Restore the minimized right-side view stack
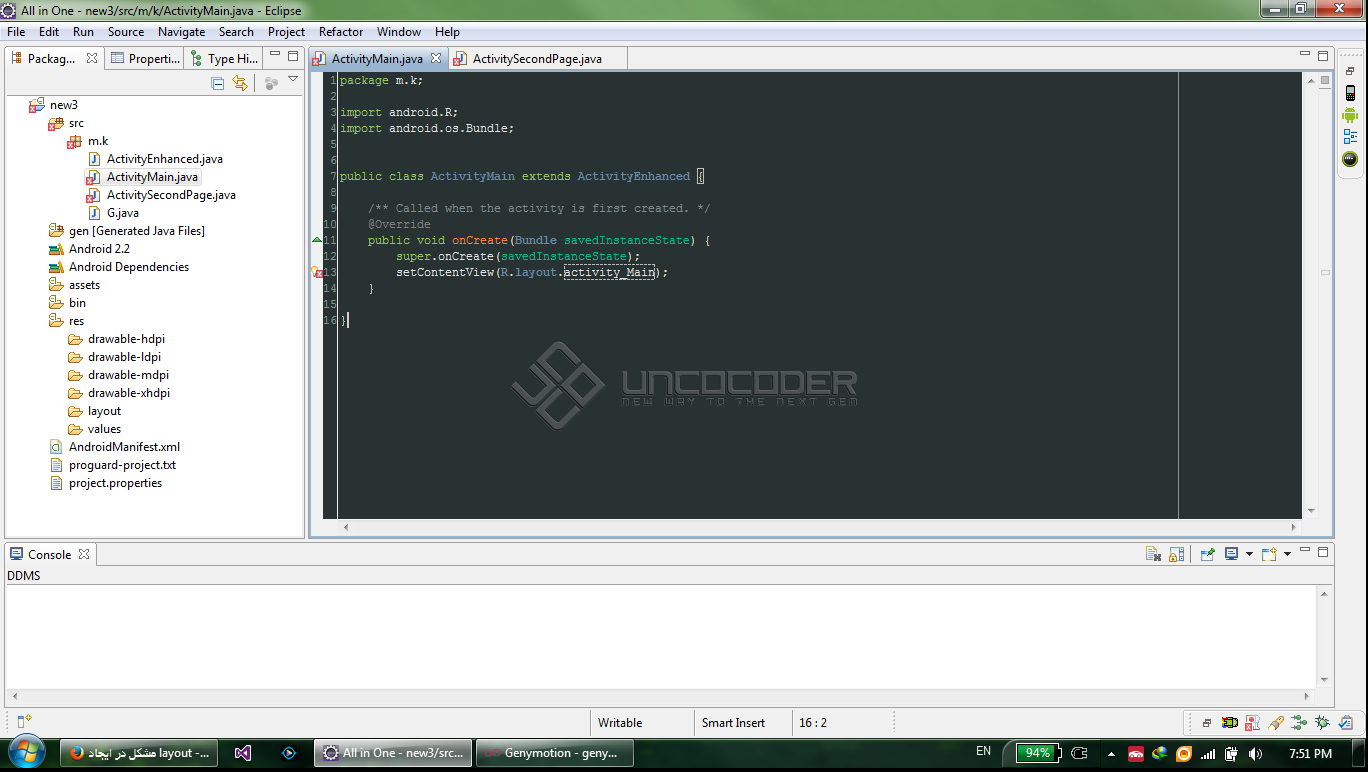This screenshot has width=1368, height=772. click(1350, 72)
